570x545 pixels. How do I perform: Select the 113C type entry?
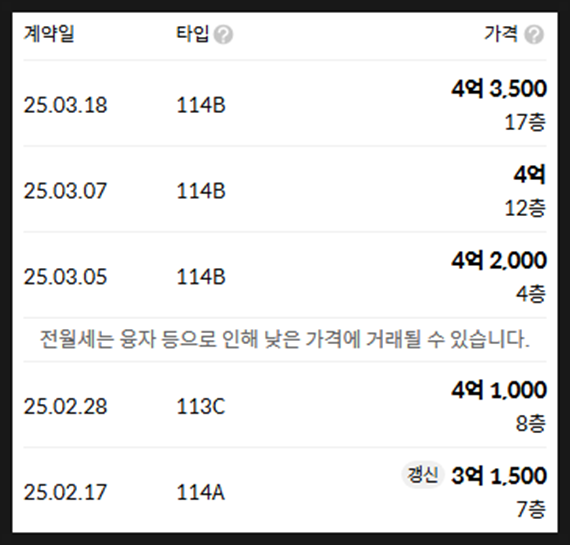(x=201, y=406)
